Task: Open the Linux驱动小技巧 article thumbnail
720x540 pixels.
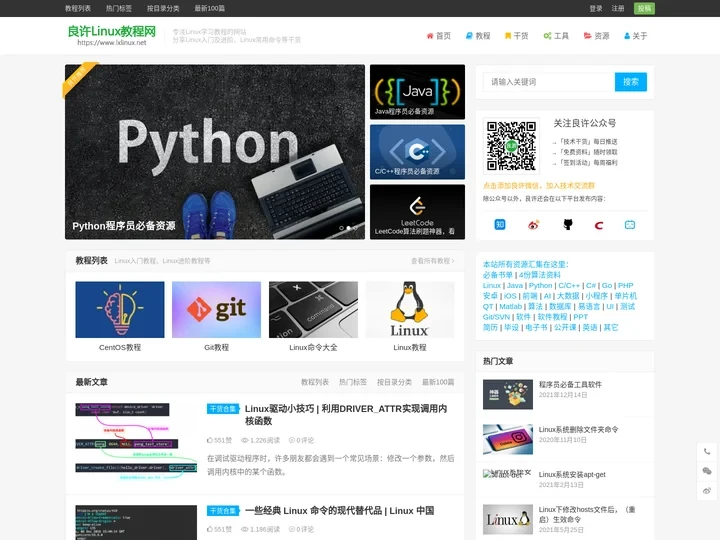Action: [x=136, y=442]
